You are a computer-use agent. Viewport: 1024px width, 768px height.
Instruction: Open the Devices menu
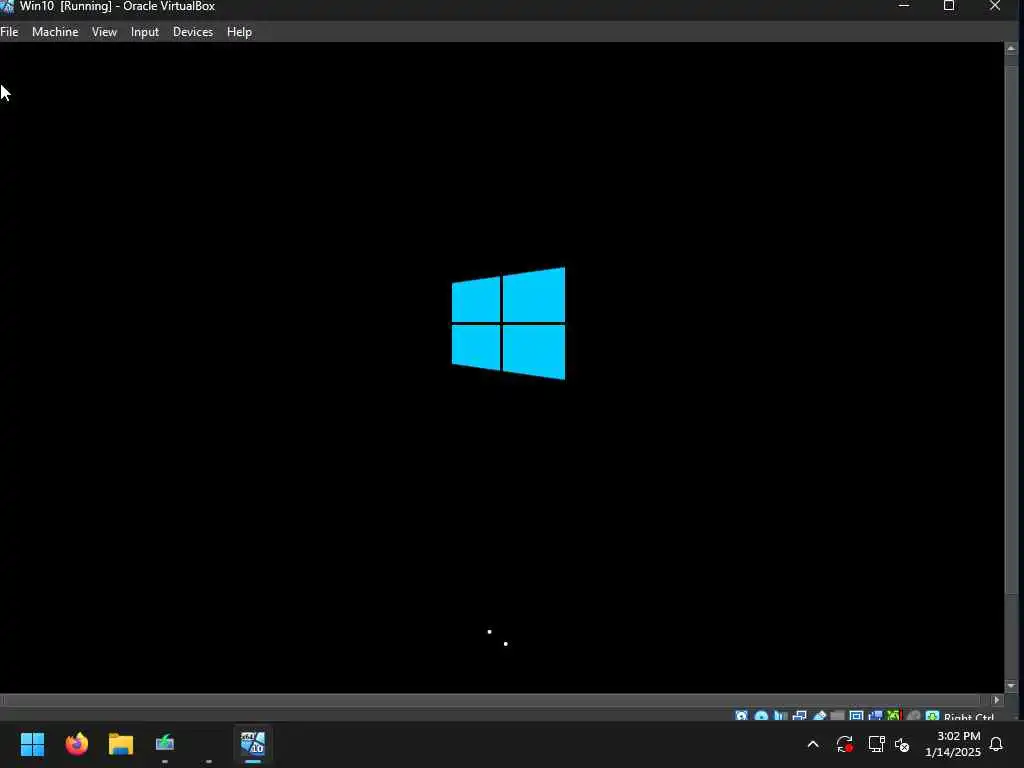coord(193,31)
